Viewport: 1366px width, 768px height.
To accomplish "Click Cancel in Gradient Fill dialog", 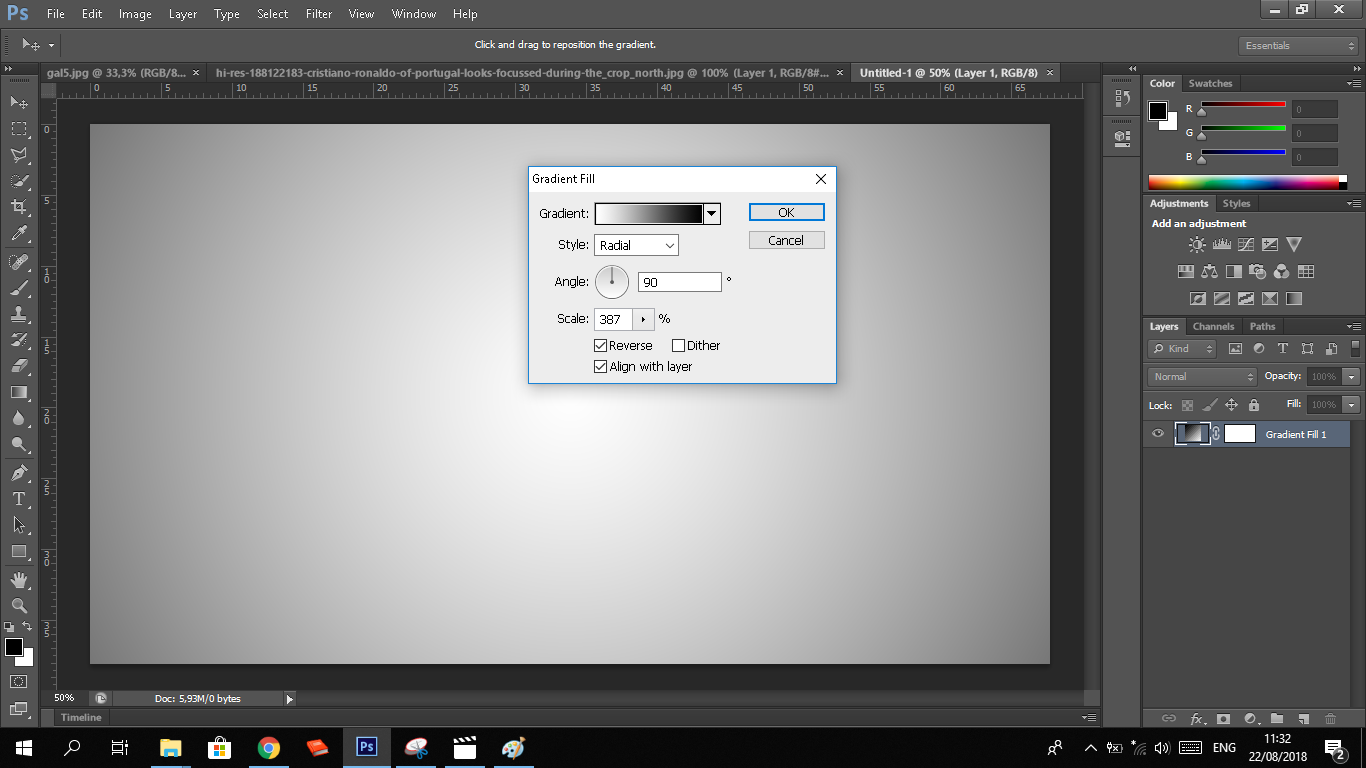I will coord(786,240).
